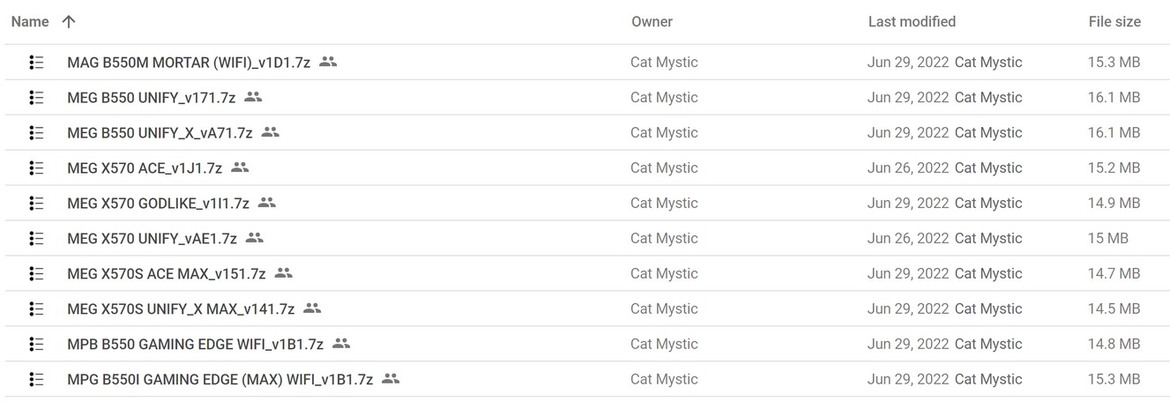This screenshot has width=1170, height=409.
Task: Select the MPG B550I GAMING EDGE (MAX) WIFI row
Action: coord(585,379)
